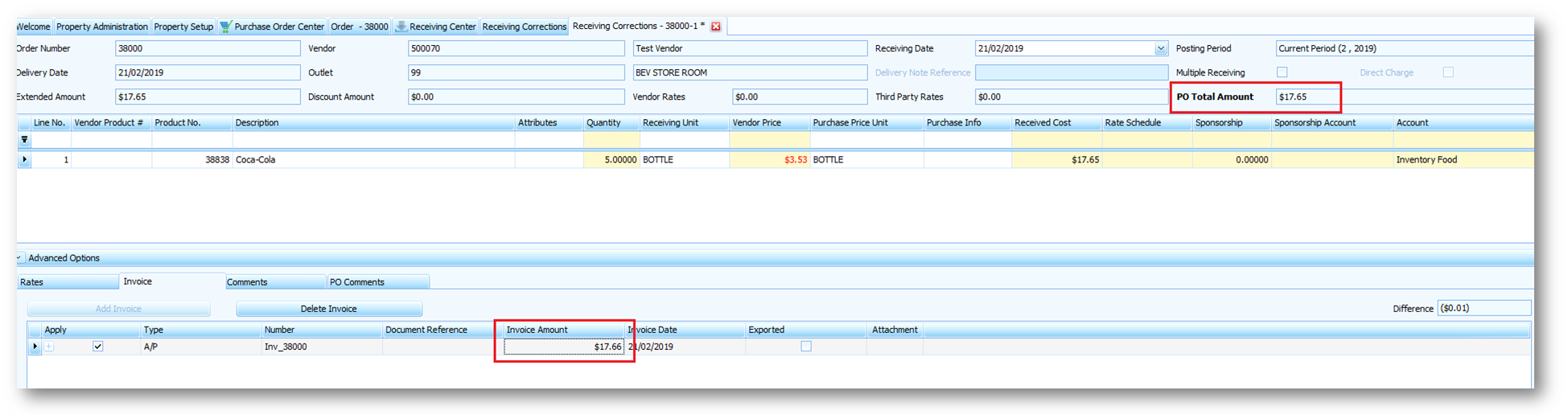Open the Receiving Date dropdown
1568x415 pixels.
coord(1160,49)
